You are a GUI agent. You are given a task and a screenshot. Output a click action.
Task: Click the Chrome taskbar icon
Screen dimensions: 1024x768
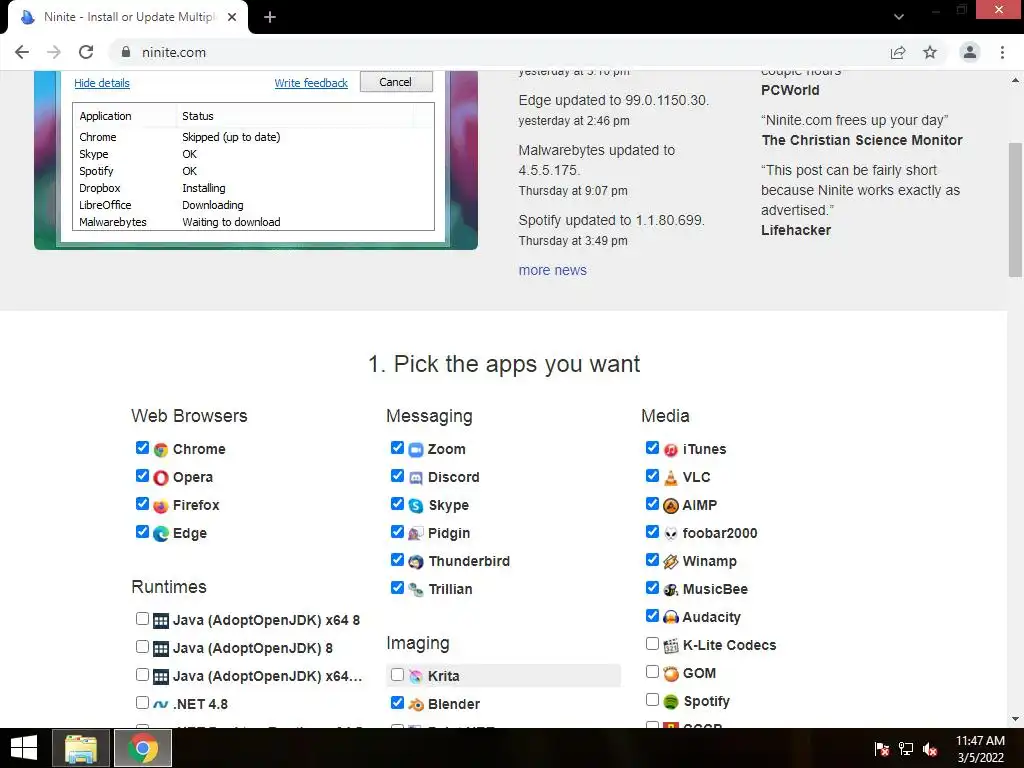tap(143, 748)
